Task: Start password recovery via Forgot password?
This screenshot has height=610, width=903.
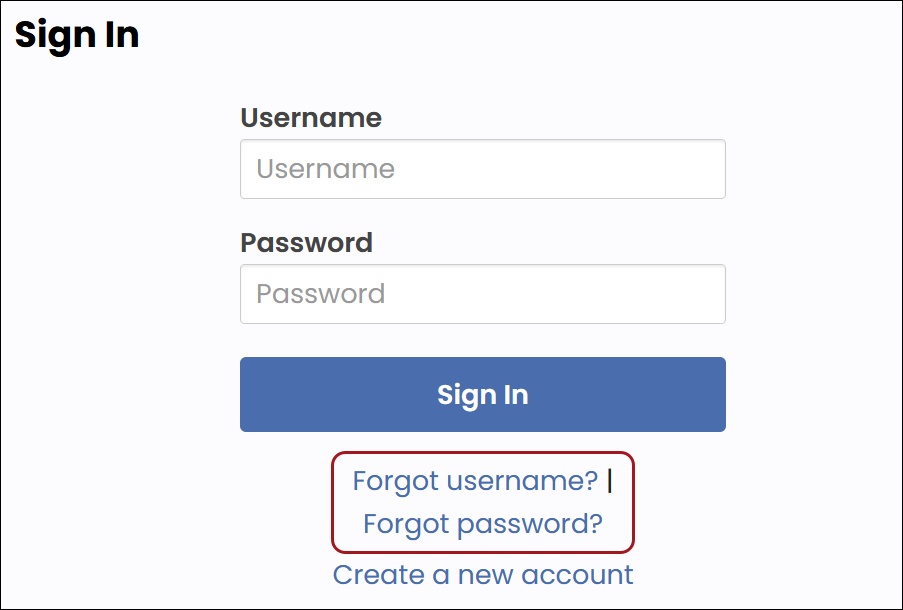Action: click(x=483, y=524)
